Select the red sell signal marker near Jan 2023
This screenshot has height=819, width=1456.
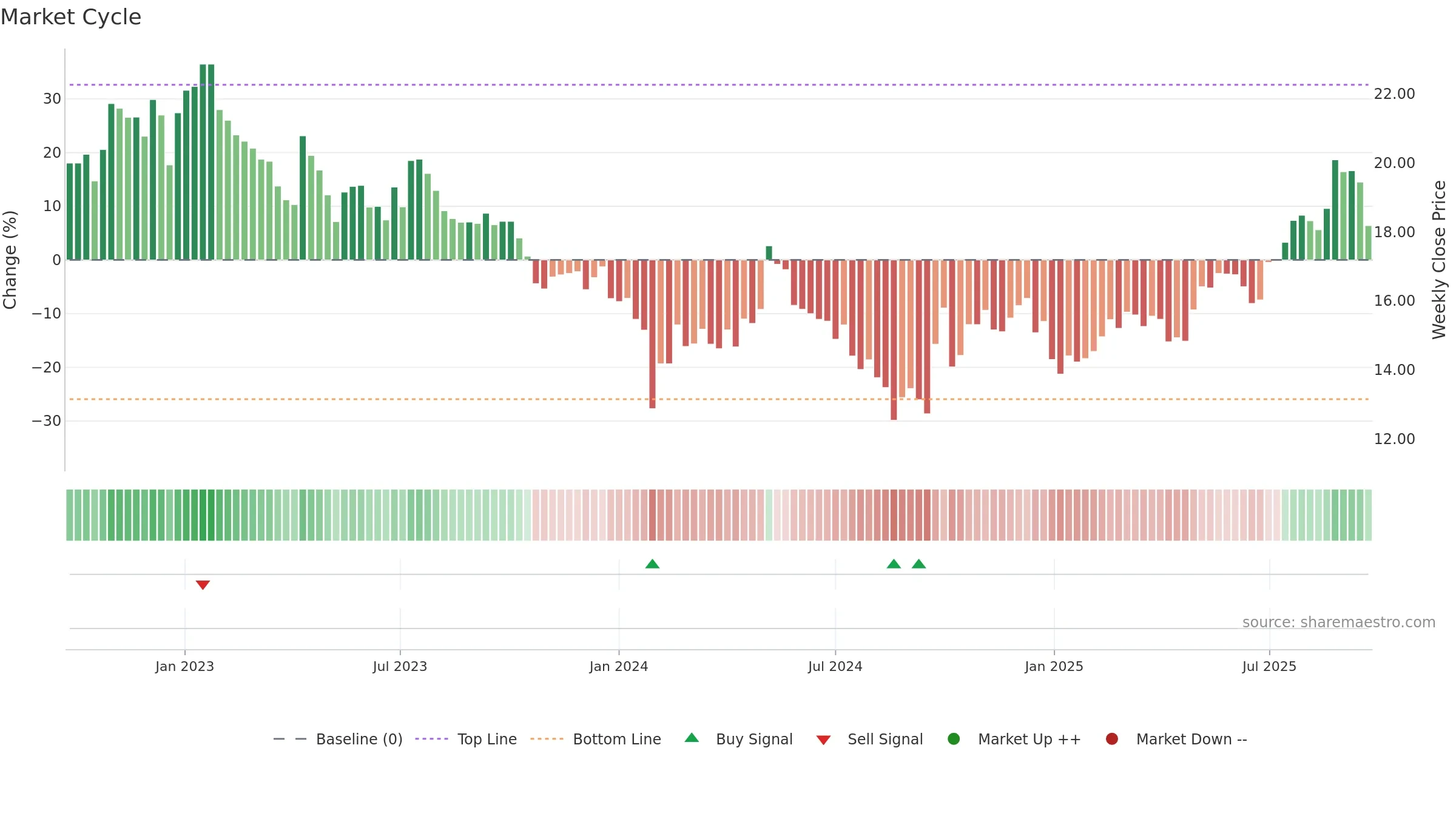[x=203, y=585]
